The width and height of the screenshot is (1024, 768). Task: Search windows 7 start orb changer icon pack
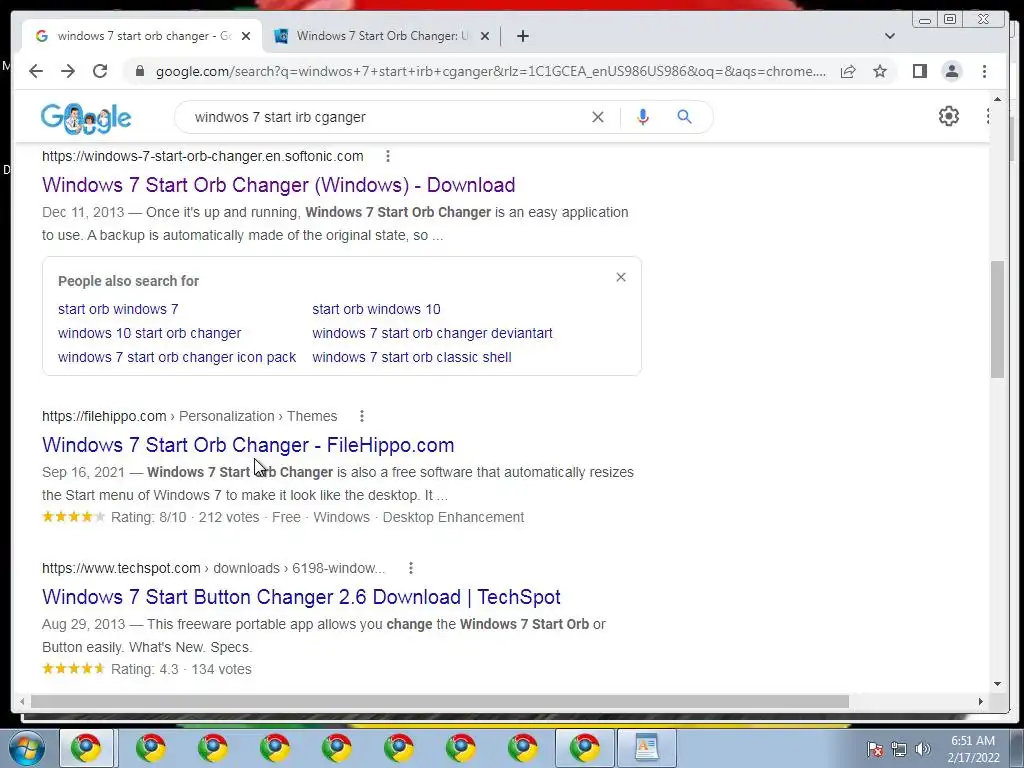[177, 357]
